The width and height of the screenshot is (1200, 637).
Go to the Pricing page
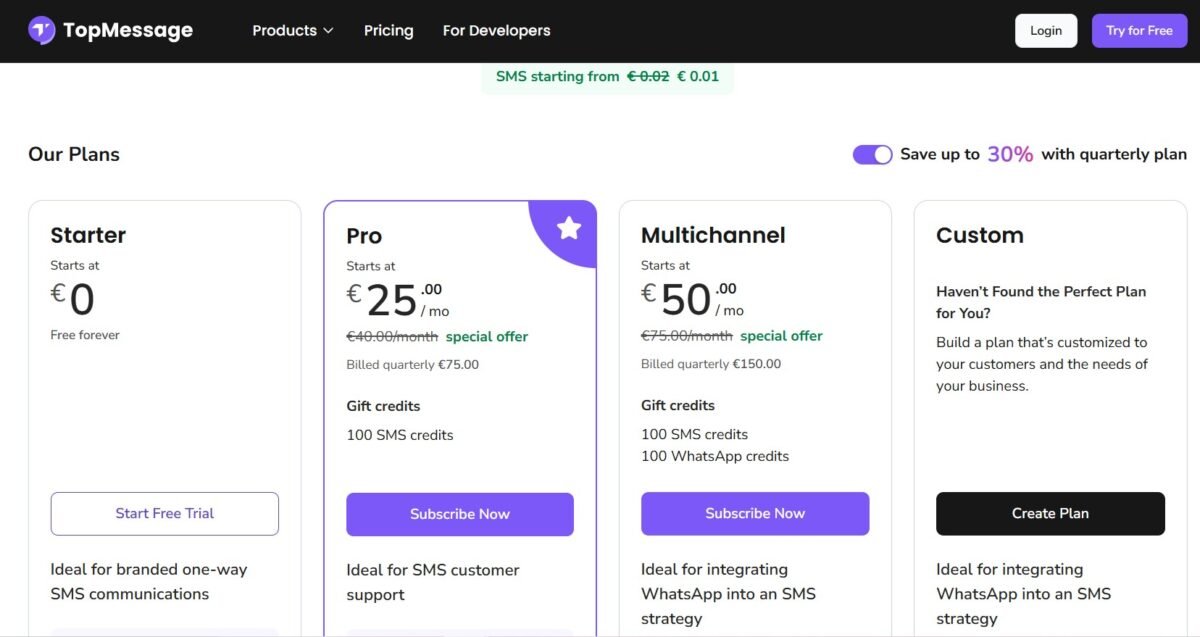(389, 31)
